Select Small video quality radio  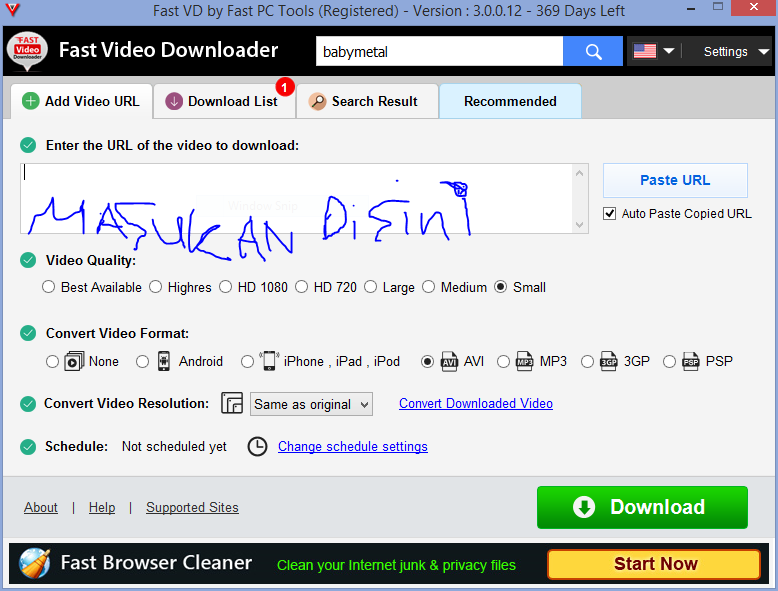pyautogui.click(x=501, y=287)
